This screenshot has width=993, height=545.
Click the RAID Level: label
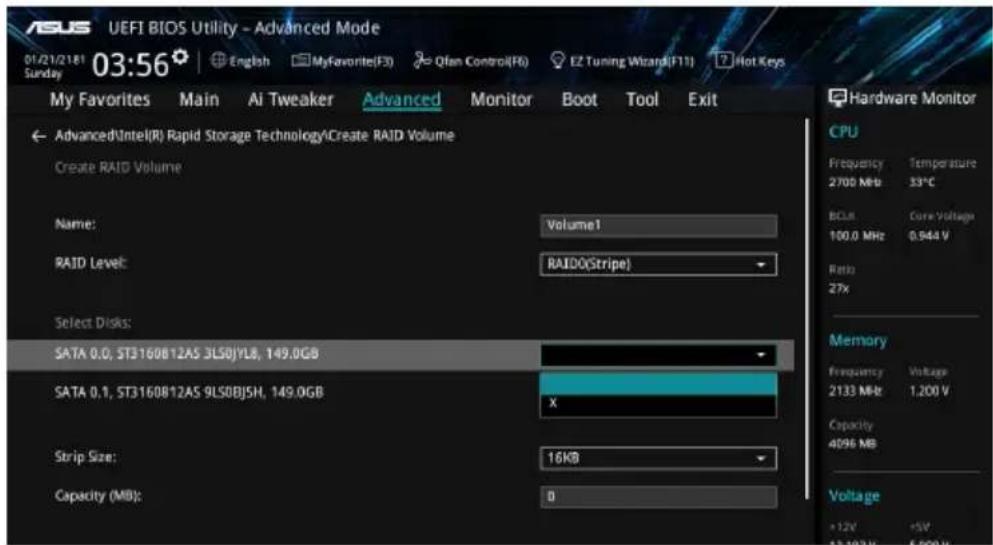click(91, 264)
